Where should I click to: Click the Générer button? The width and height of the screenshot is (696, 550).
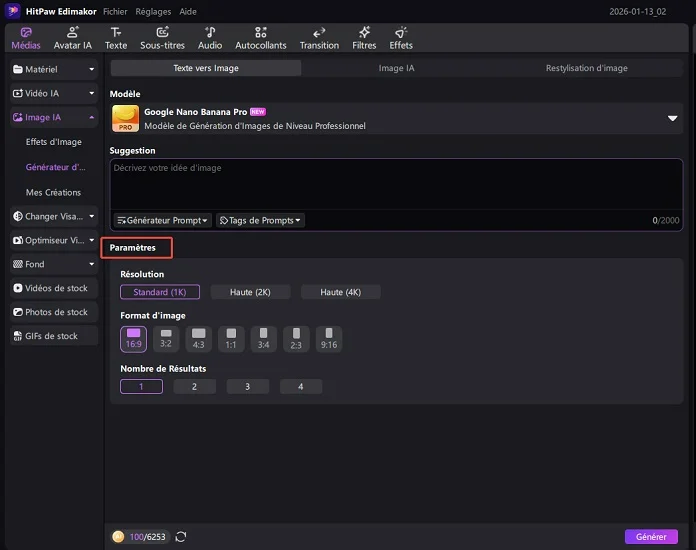[x=650, y=537]
